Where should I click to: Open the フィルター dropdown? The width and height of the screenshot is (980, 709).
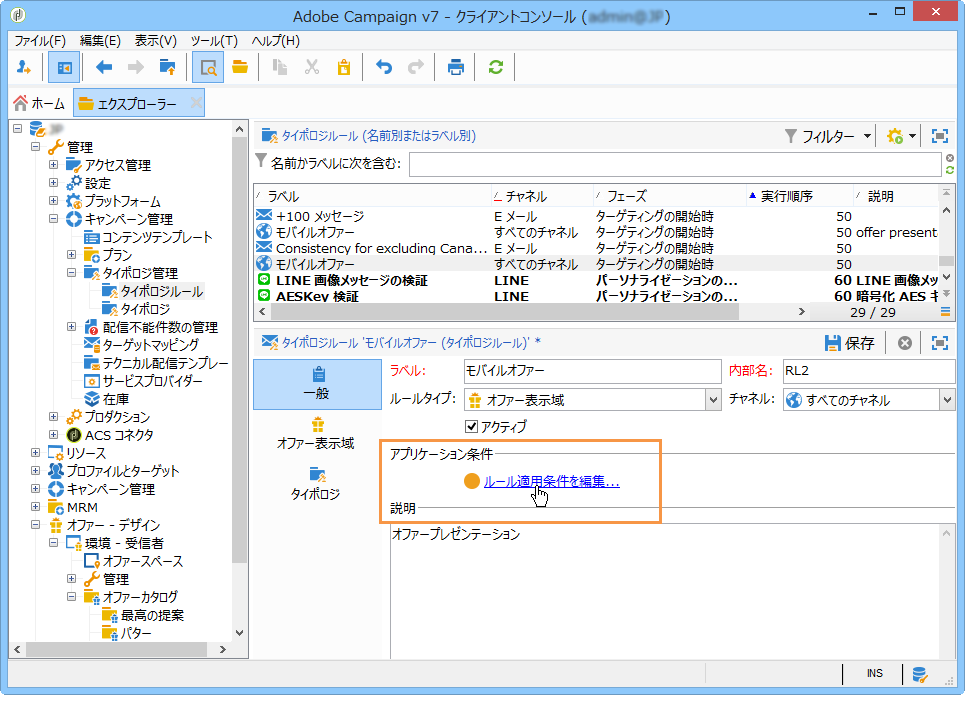(x=828, y=136)
